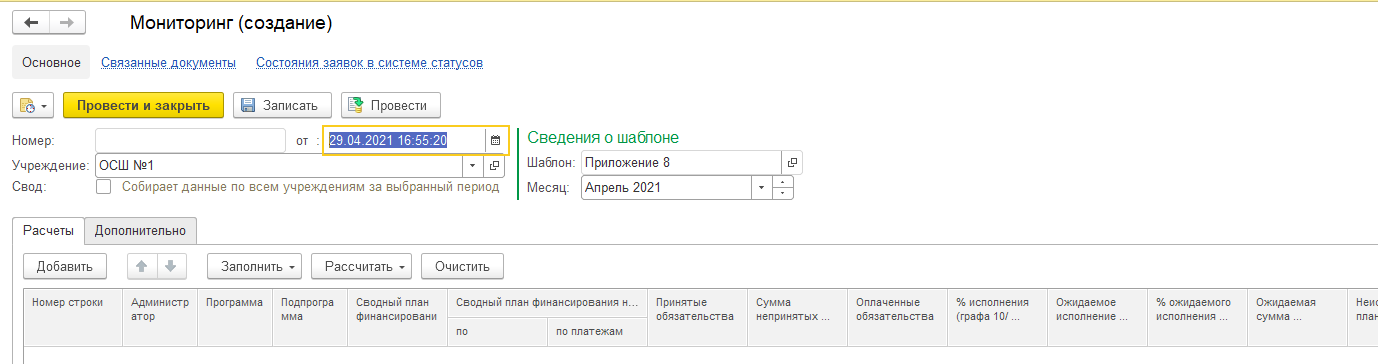The image size is (1378, 364).
Task: Open the Рассчитать dropdown menu
Action: point(362,267)
